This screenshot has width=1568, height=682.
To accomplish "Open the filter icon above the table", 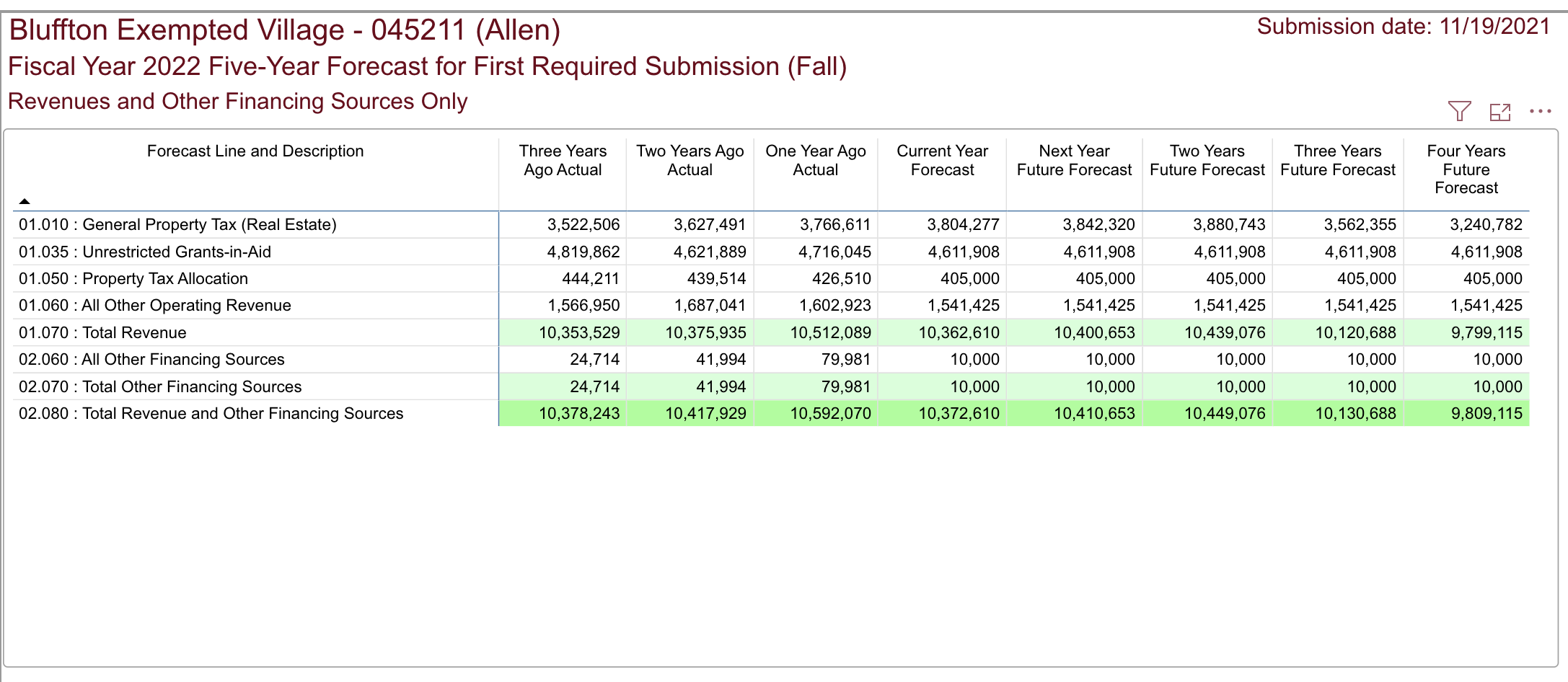I will 1459,111.
